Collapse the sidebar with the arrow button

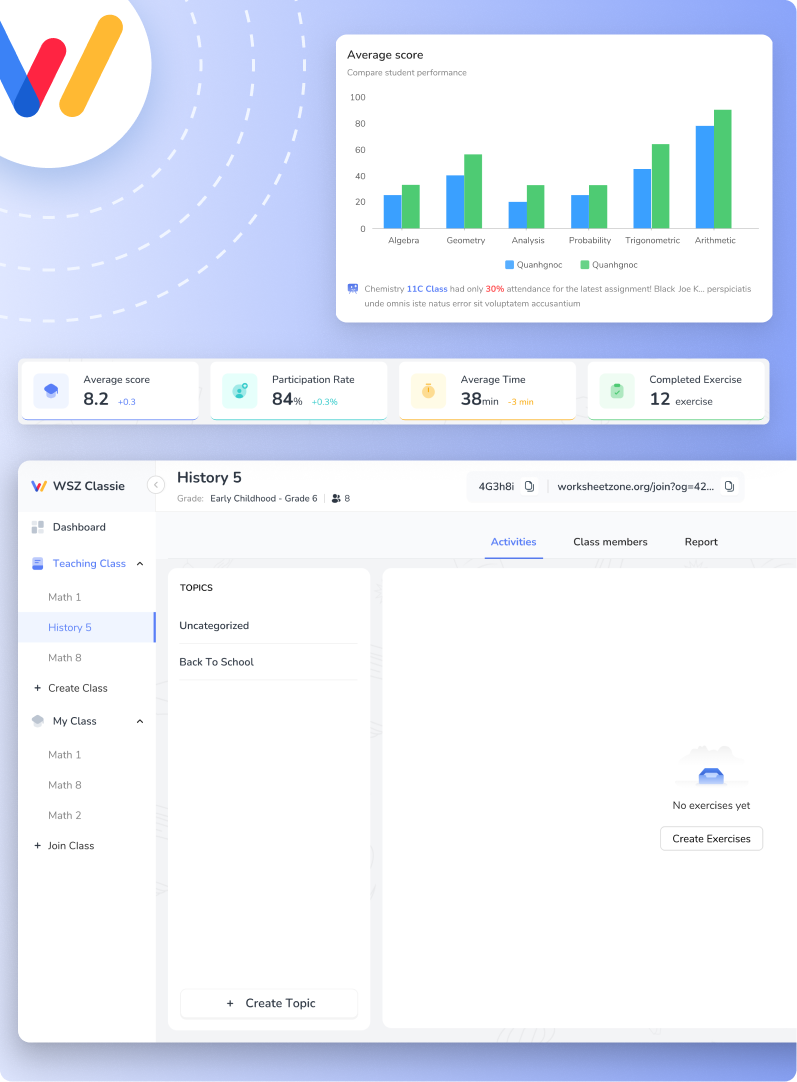pyautogui.click(x=155, y=485)
